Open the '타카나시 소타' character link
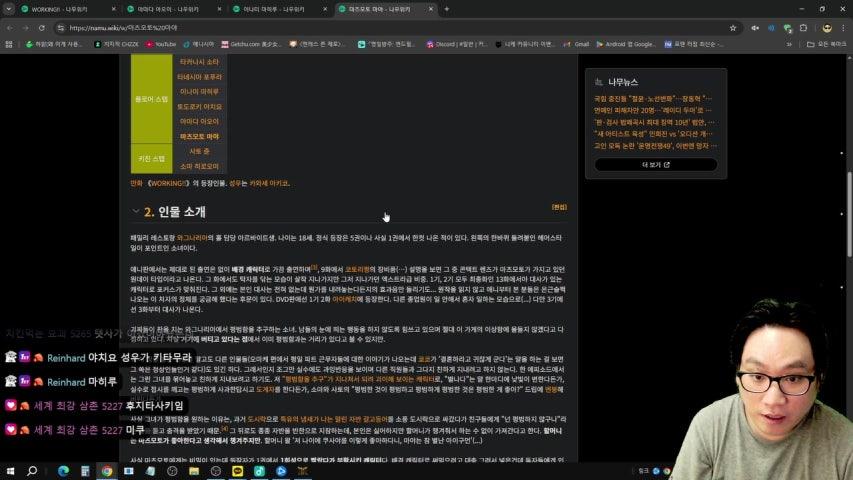 pos(199,62)
